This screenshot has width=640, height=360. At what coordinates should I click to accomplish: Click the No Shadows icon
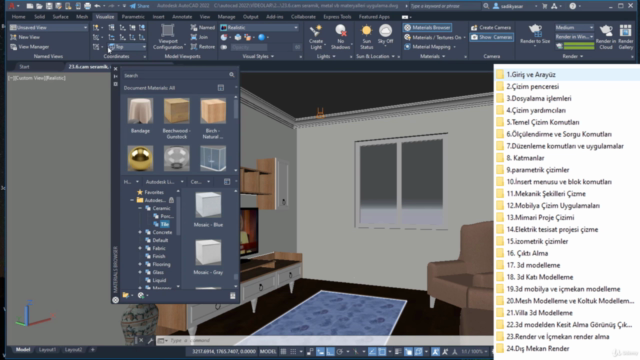(340, 31)
